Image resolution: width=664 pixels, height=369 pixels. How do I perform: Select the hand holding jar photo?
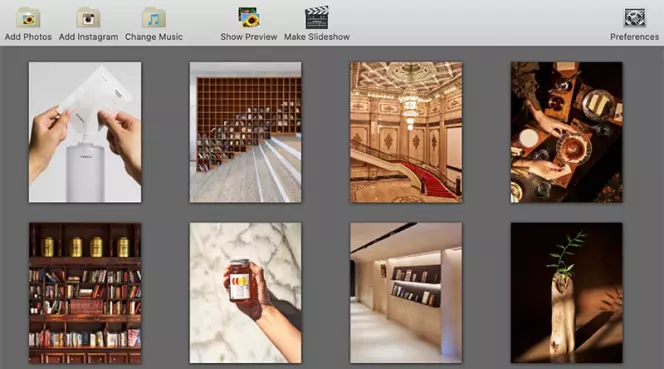click(x=246, y=293)
